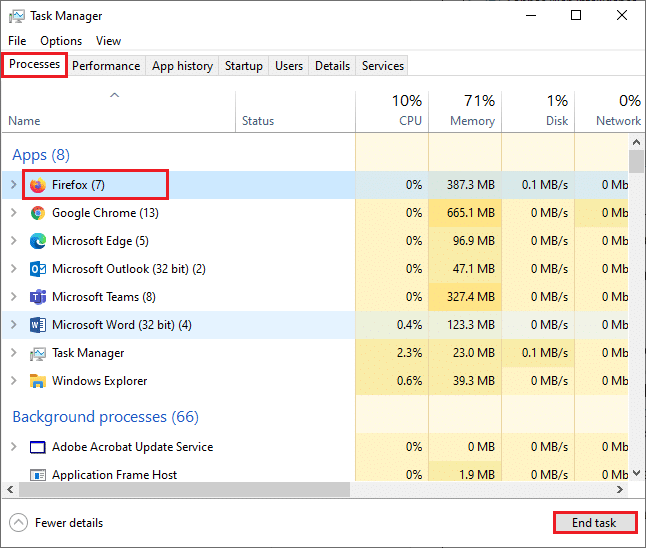Expand the Microsoft Word process group
Viewport: 646px width, 548px height.
(x=14, y=325)
